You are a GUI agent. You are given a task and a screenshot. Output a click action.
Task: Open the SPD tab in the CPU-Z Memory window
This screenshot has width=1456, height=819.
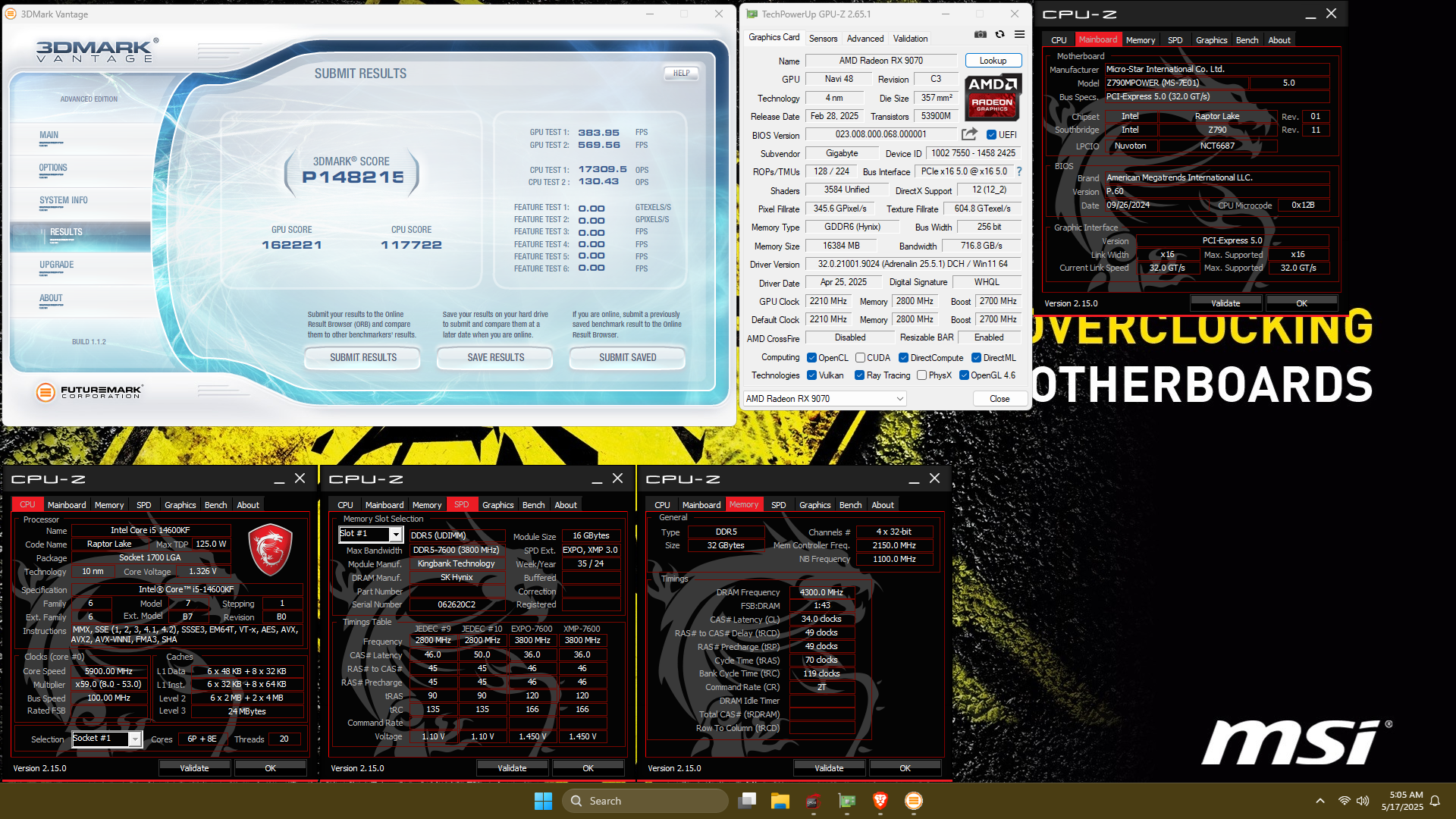point(778,505)
